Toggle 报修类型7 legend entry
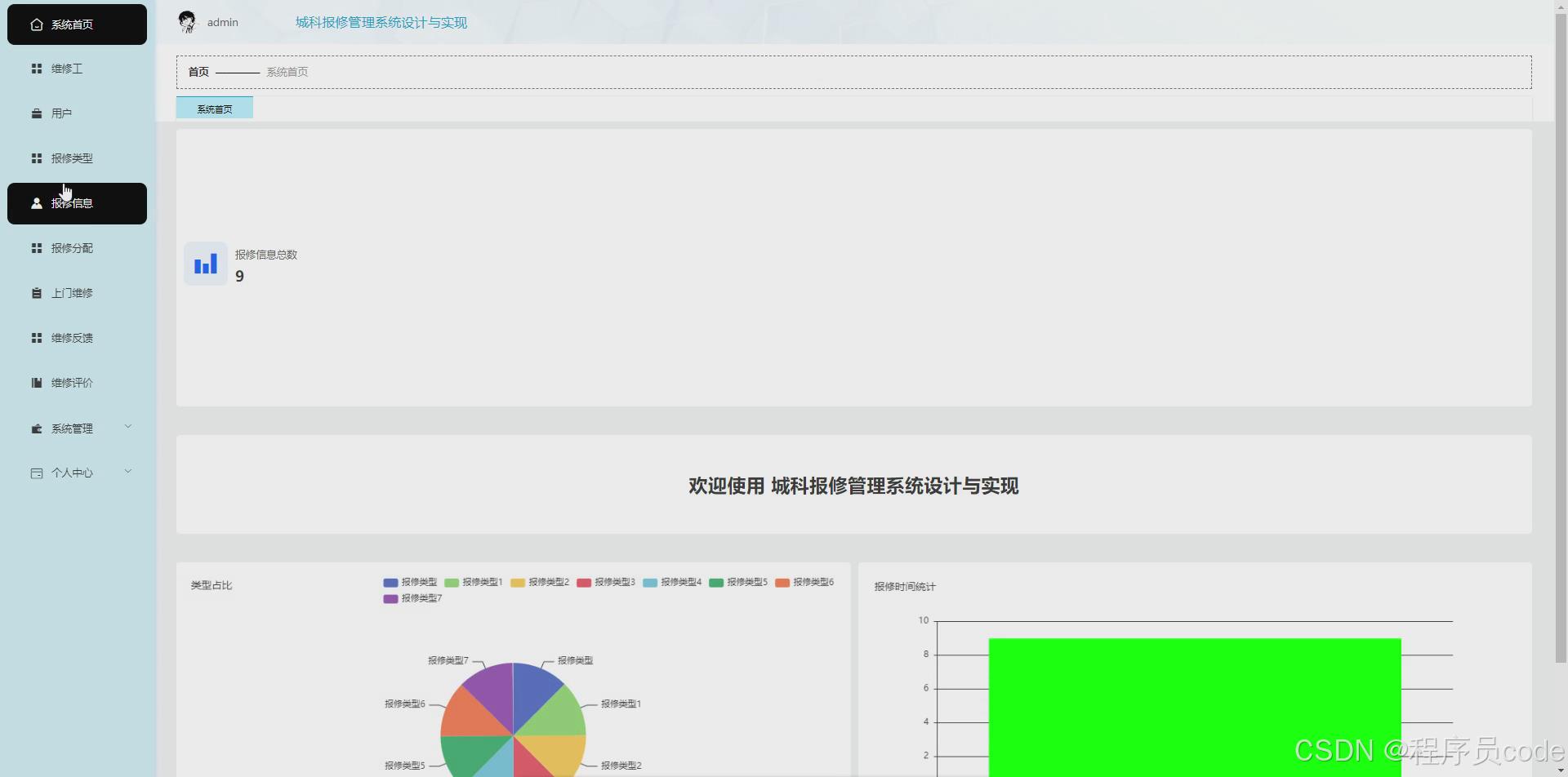The image size is (1568, 777). pyautogui.click(x=412, y=598)
